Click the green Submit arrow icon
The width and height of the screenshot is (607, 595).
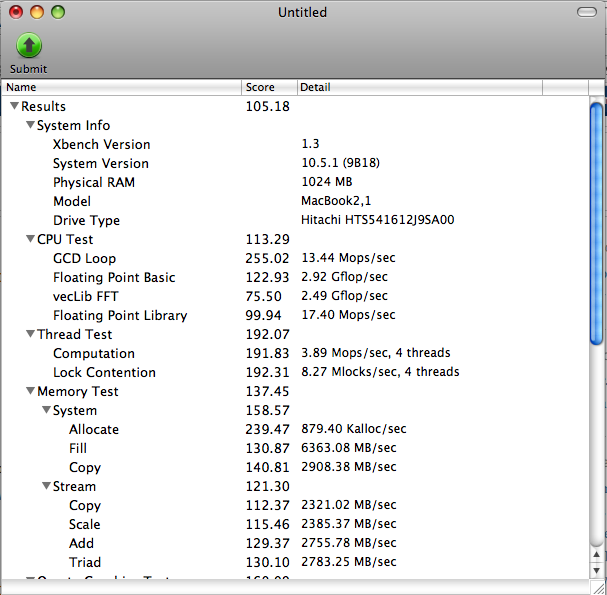coord(29,45)
